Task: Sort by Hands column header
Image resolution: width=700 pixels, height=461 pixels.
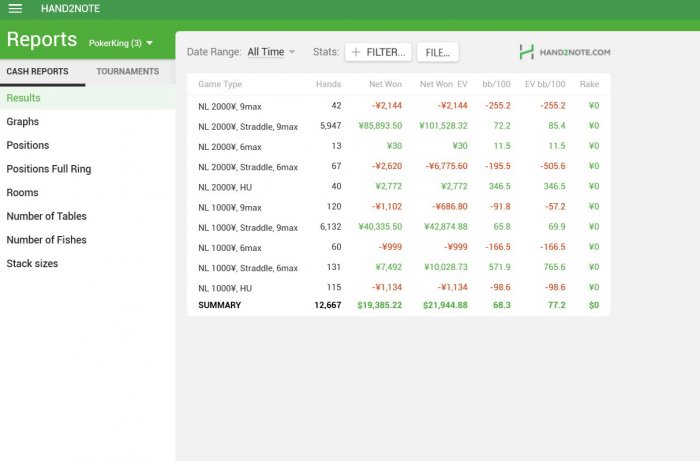Action: [328, 85]
